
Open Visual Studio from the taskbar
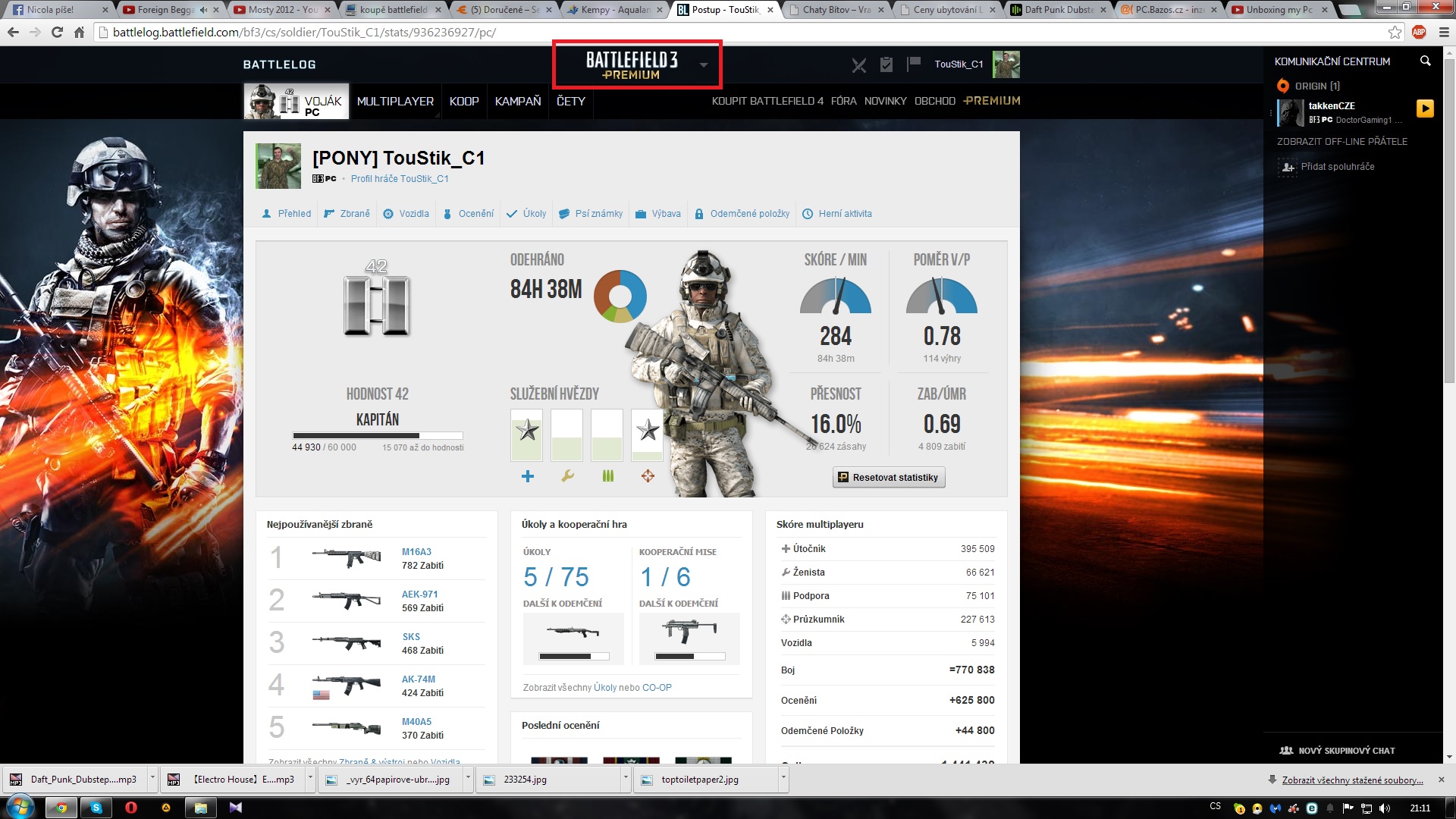[x=236, y=808]
